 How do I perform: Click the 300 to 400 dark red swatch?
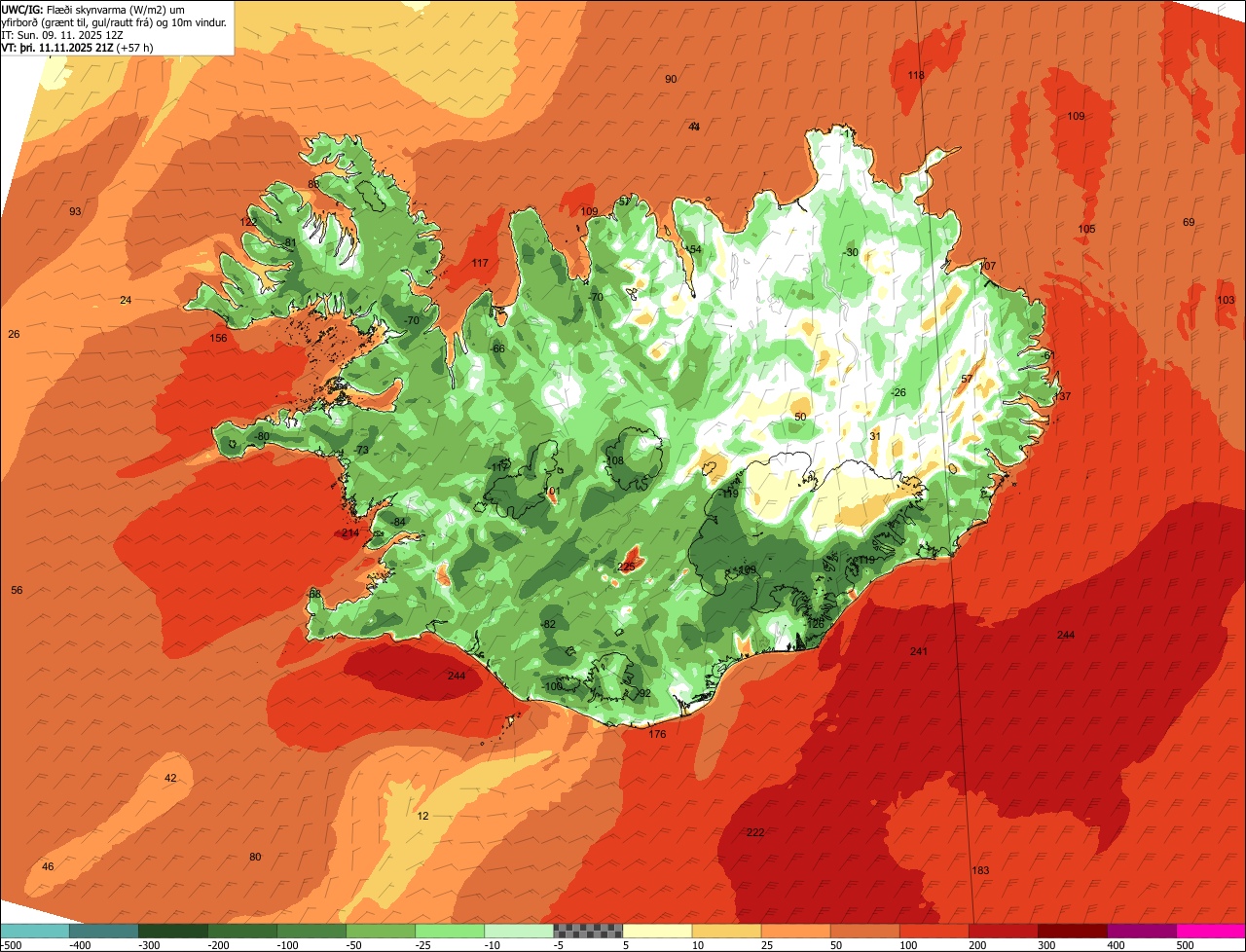click(x=1071, y=931)
